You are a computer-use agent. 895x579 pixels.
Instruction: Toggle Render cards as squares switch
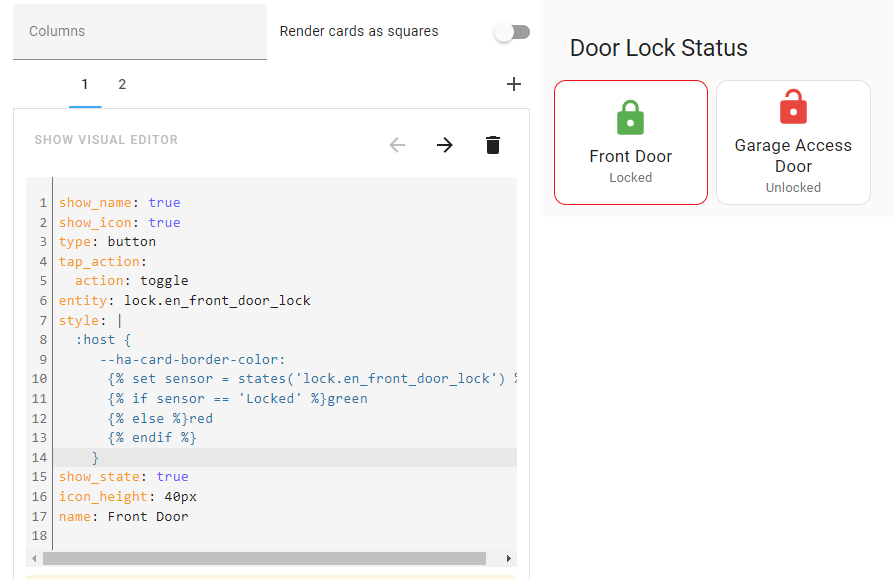coord(512,32)
